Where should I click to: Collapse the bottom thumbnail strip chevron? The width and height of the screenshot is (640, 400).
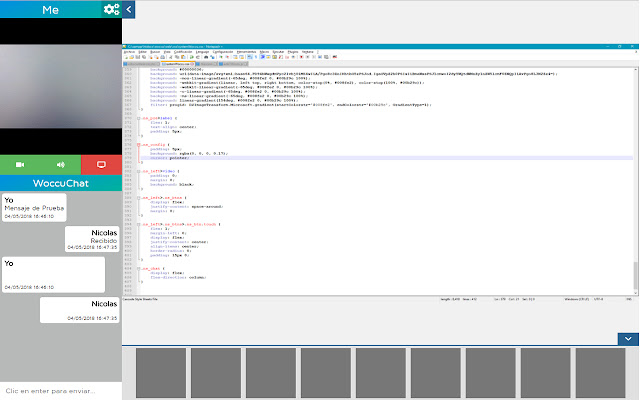pyautogui.click(x=628, y=339)
